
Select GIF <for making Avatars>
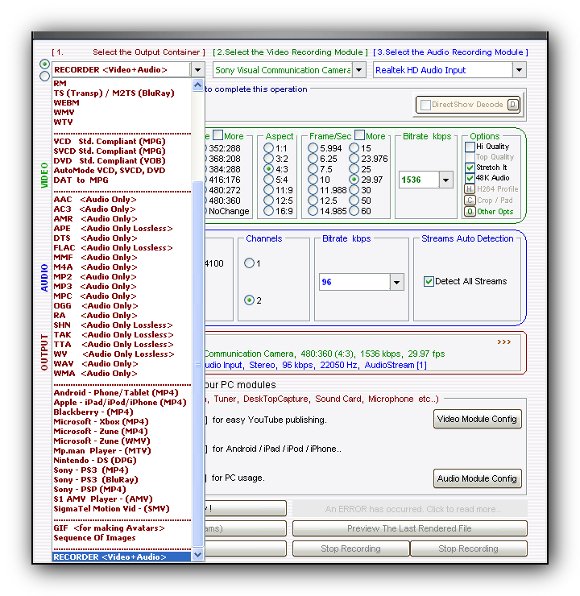click(122, 528)
